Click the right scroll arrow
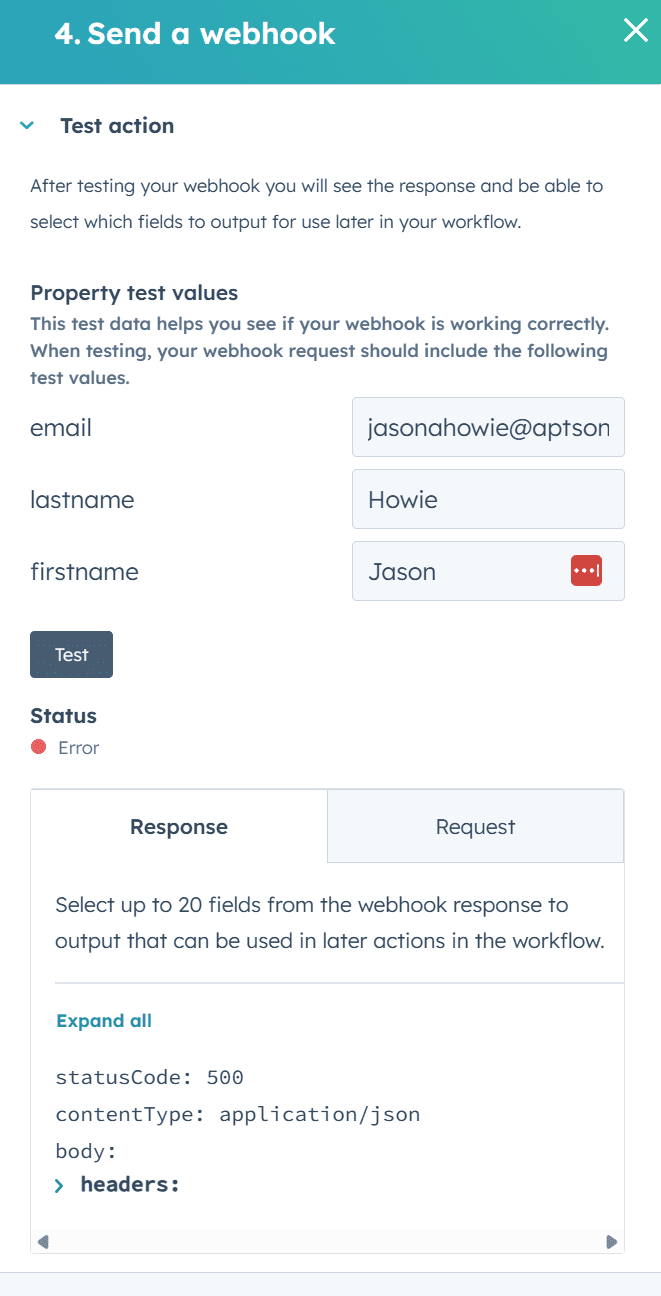This screenshot has width=661, height=1296. point(612,1242)
